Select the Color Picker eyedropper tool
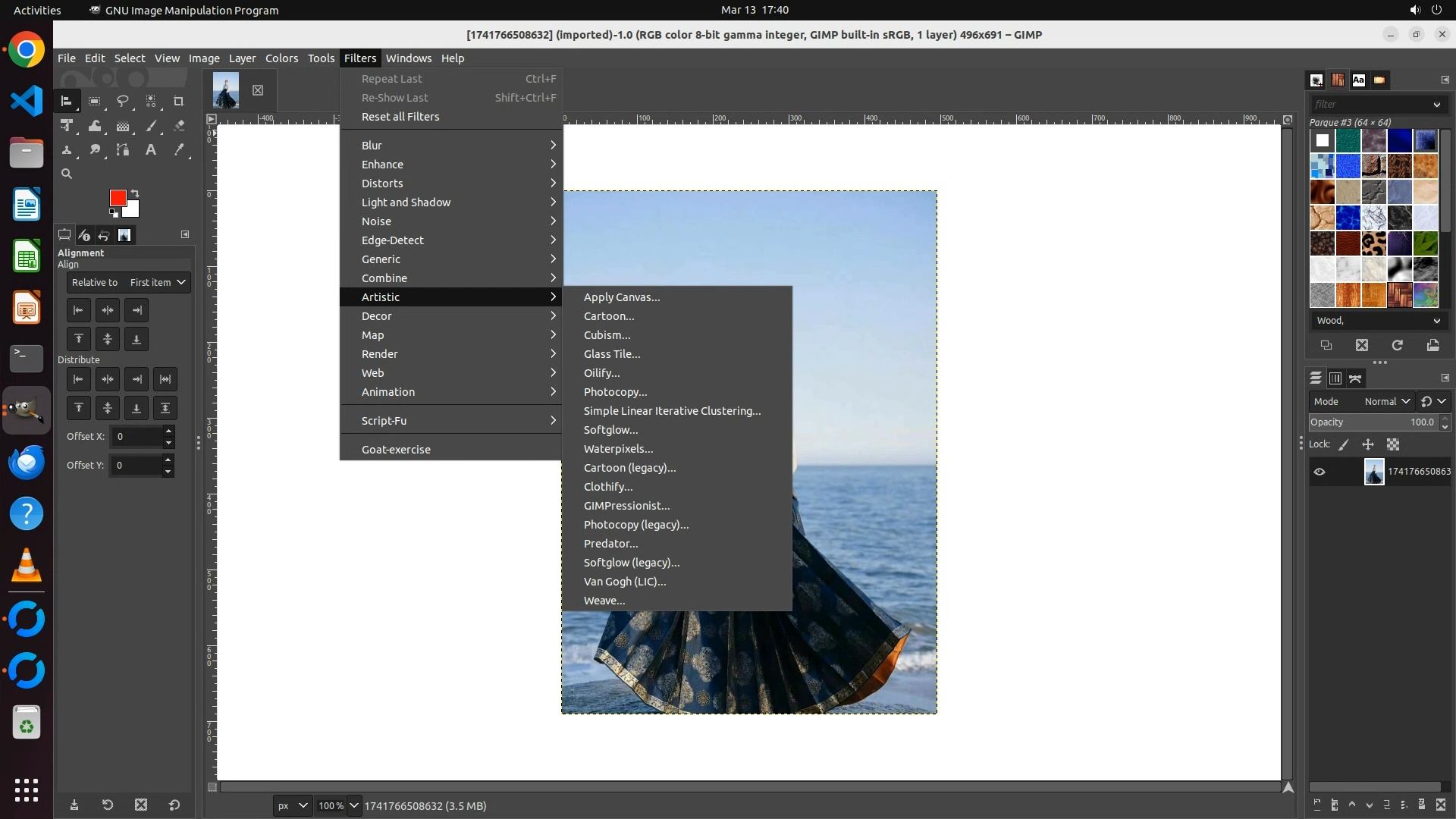 pyautogui.click(x=179, y=150)
